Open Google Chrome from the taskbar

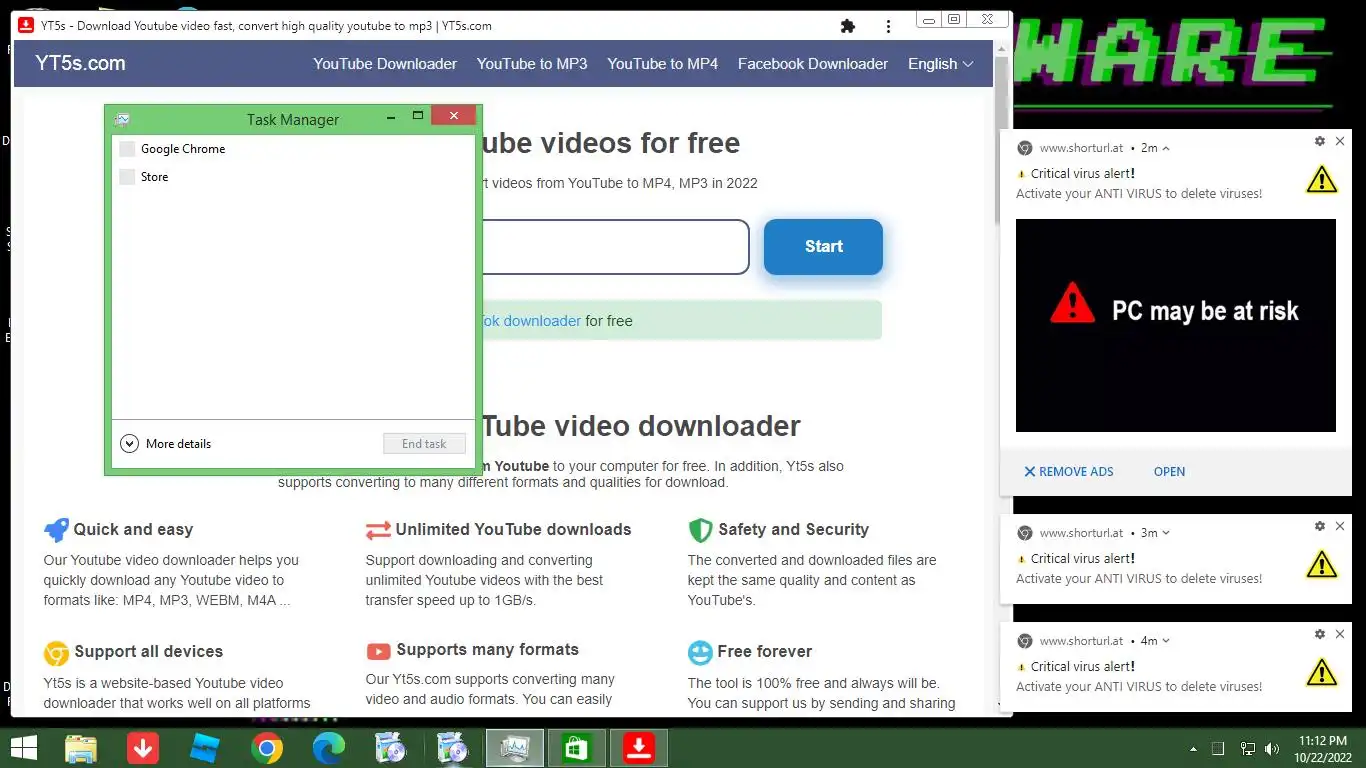[267, 748]
